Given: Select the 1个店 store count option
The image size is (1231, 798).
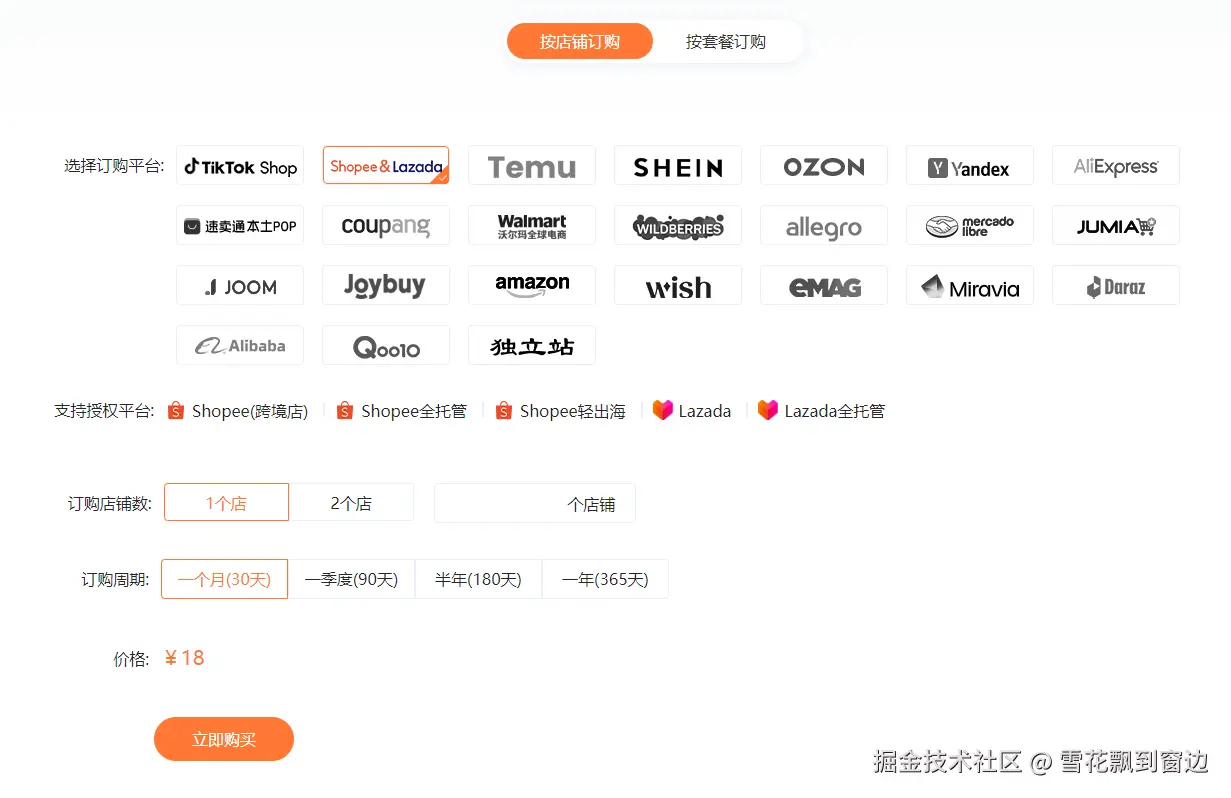Looking at the screenshot, I should point(226,503).
